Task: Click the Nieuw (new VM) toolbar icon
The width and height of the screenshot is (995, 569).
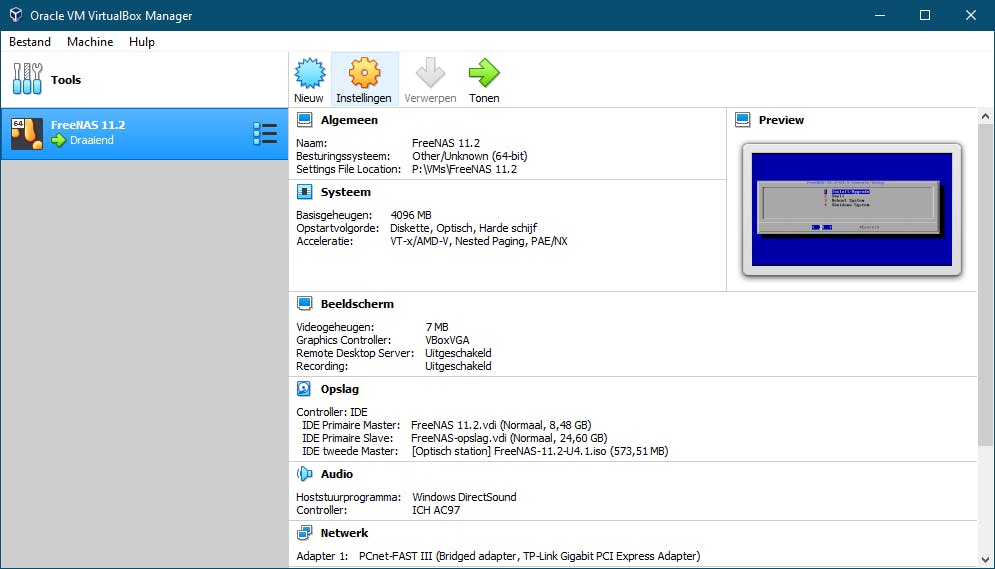Action: [x=310, y=73]
